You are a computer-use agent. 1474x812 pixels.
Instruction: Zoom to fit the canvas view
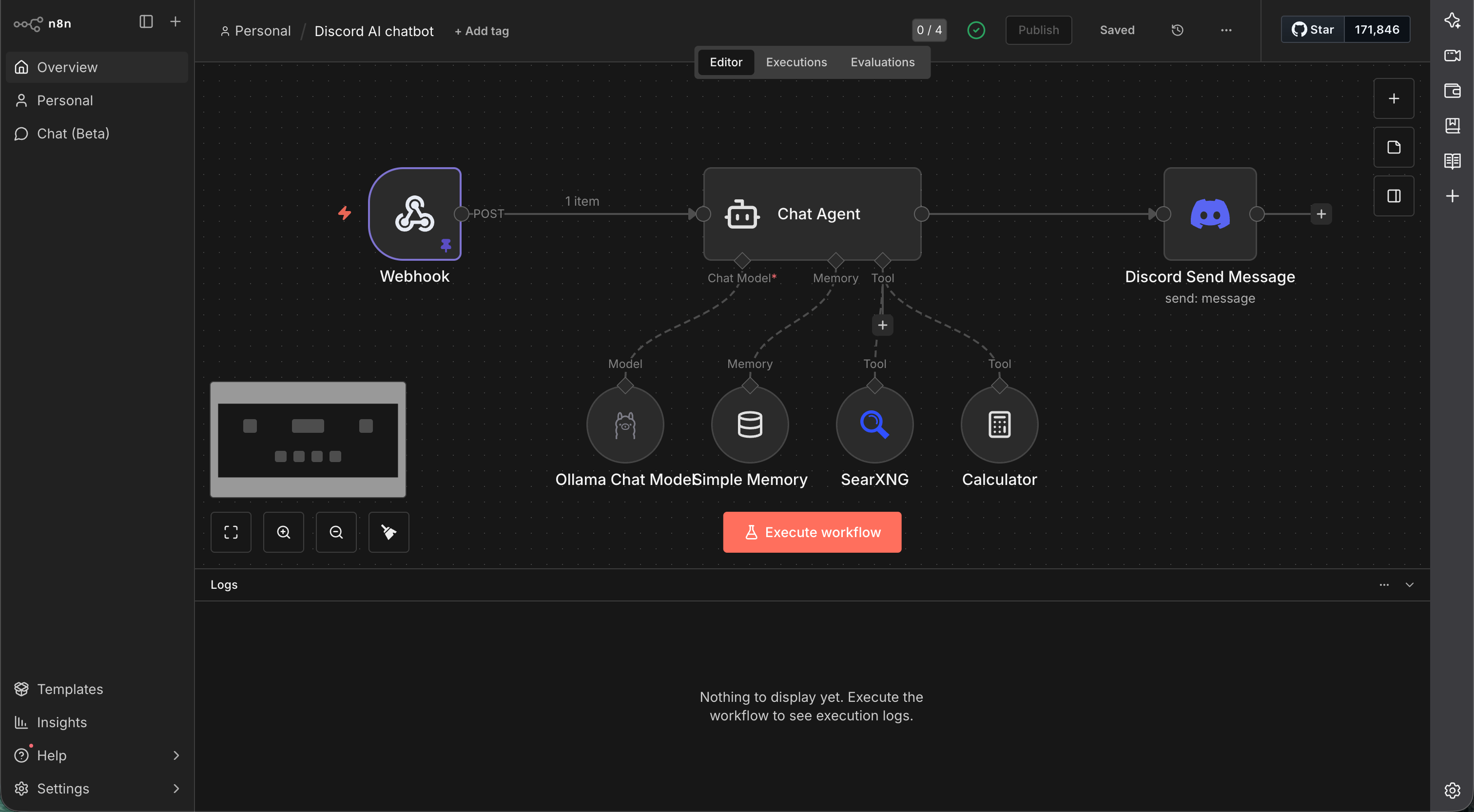(x=231, y=532)
